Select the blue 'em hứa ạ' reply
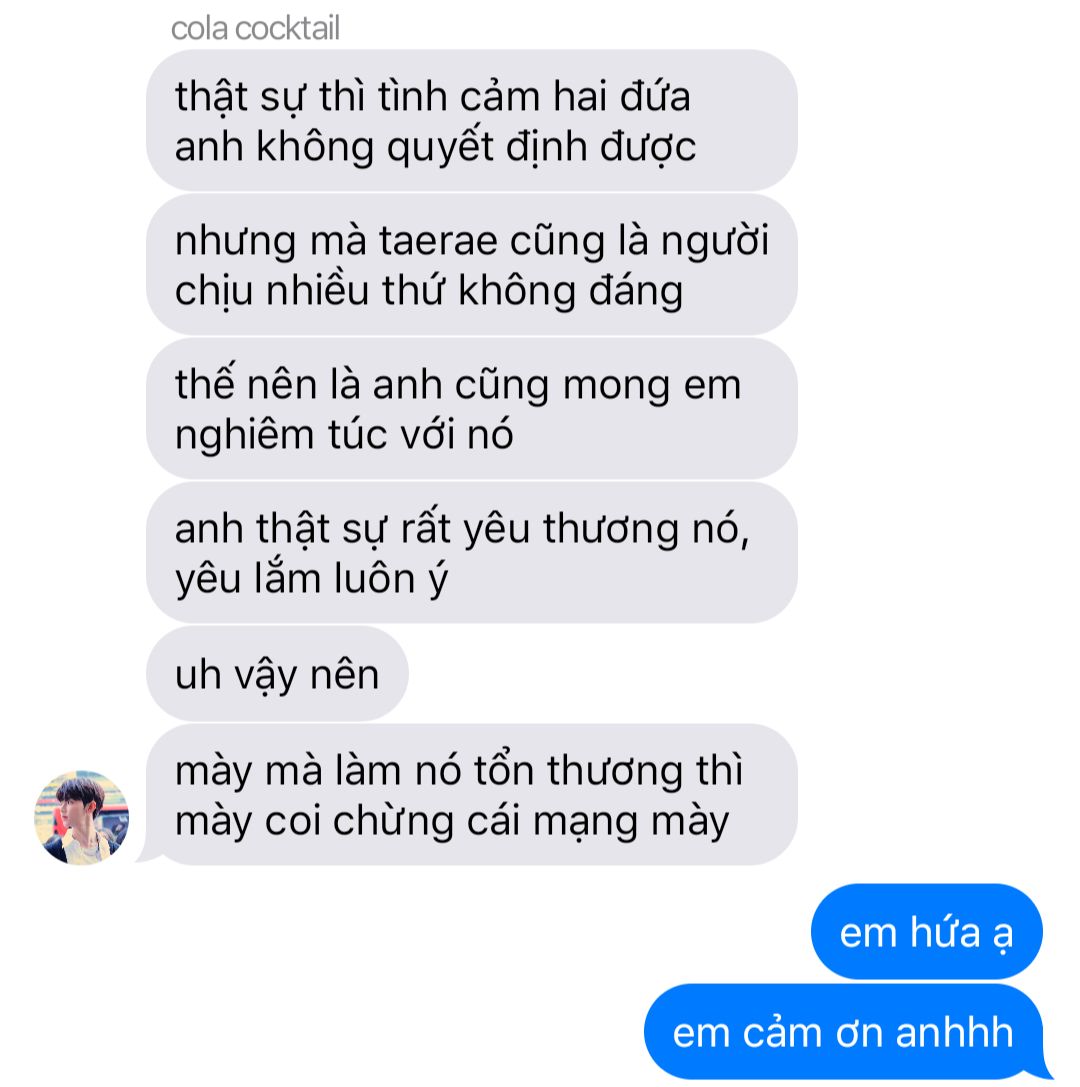 pos(927,931)
